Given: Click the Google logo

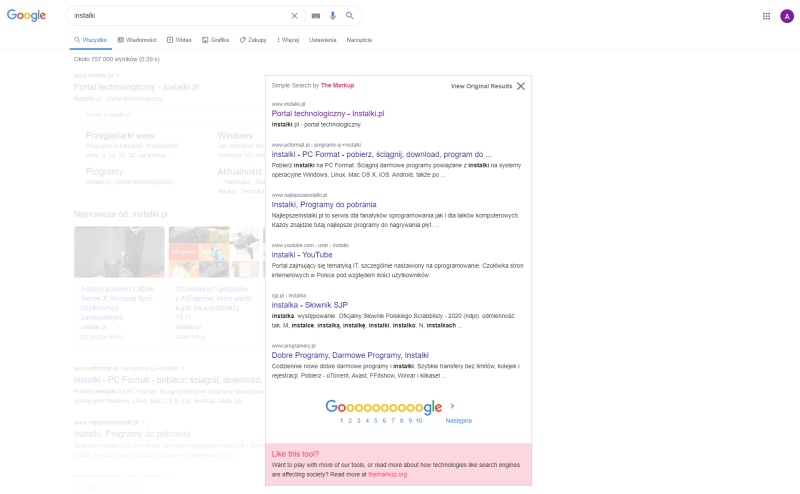Looking at the screenshot, I should [27, 15].
